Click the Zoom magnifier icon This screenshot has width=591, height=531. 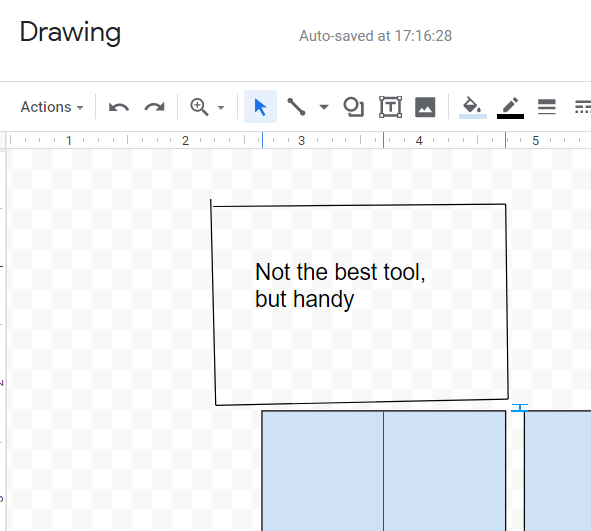[199, 107]
